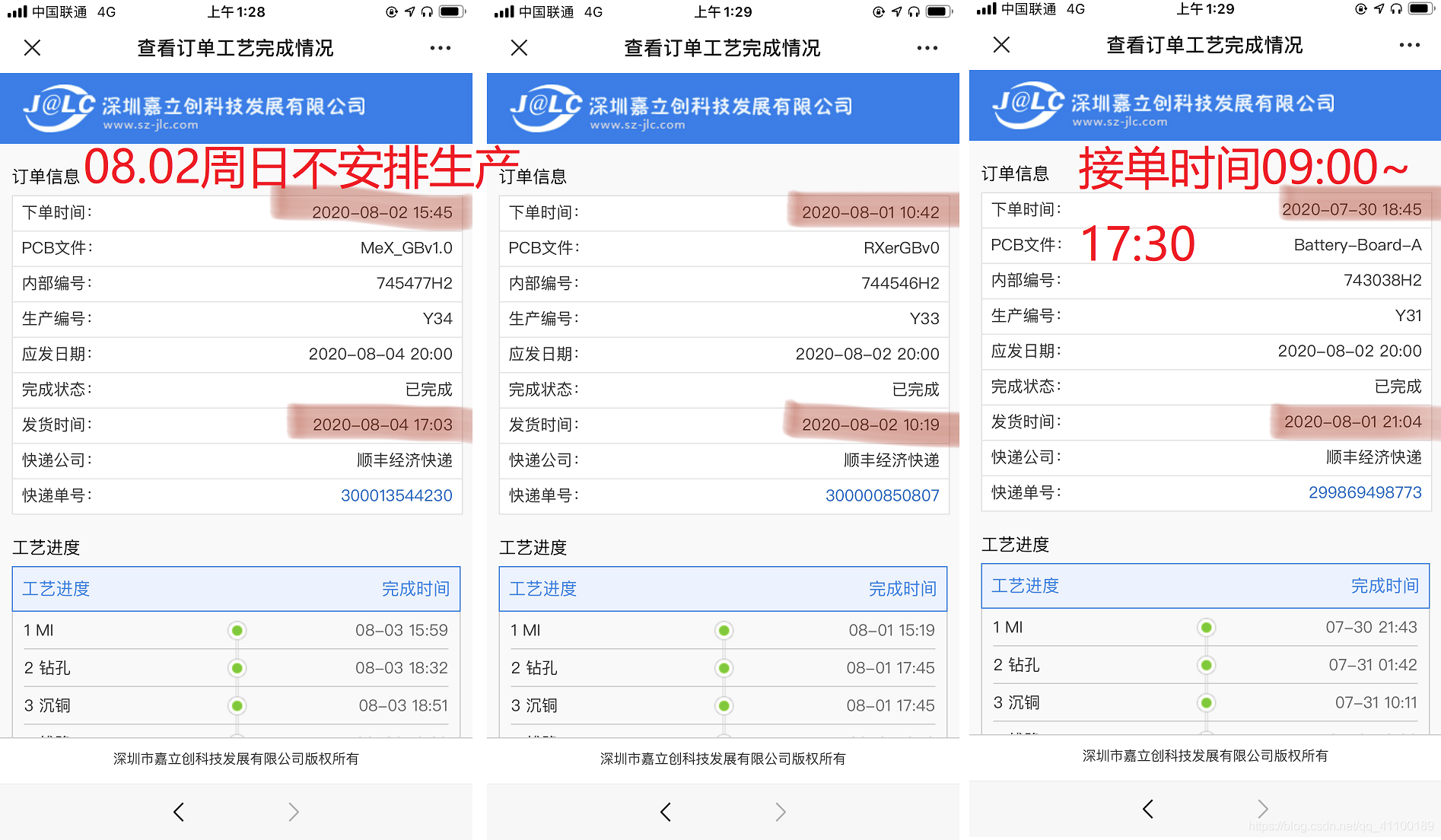Tap the MI step completion dot on order Y34

(237, 630)
